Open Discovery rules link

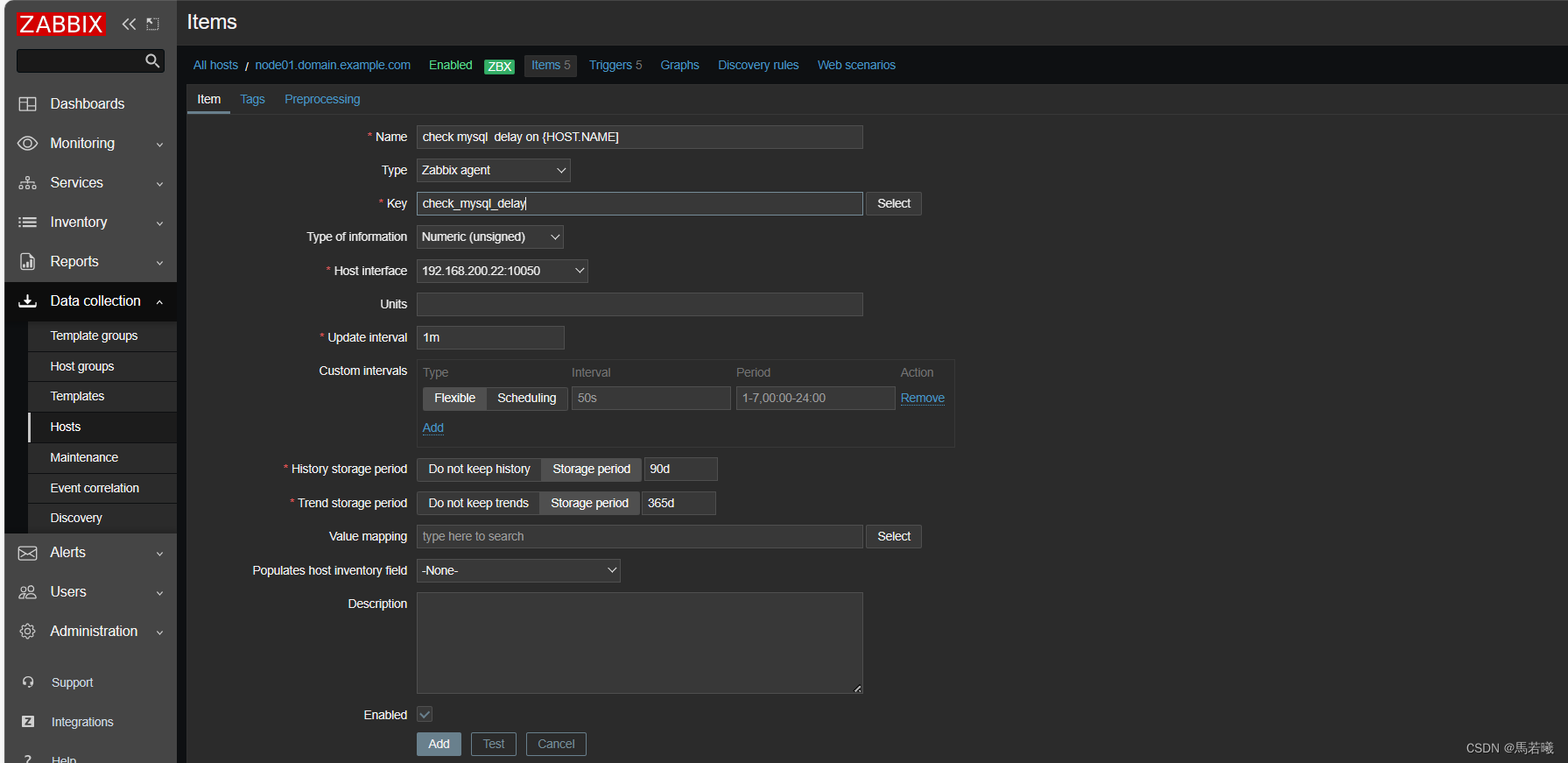(758, 65)
